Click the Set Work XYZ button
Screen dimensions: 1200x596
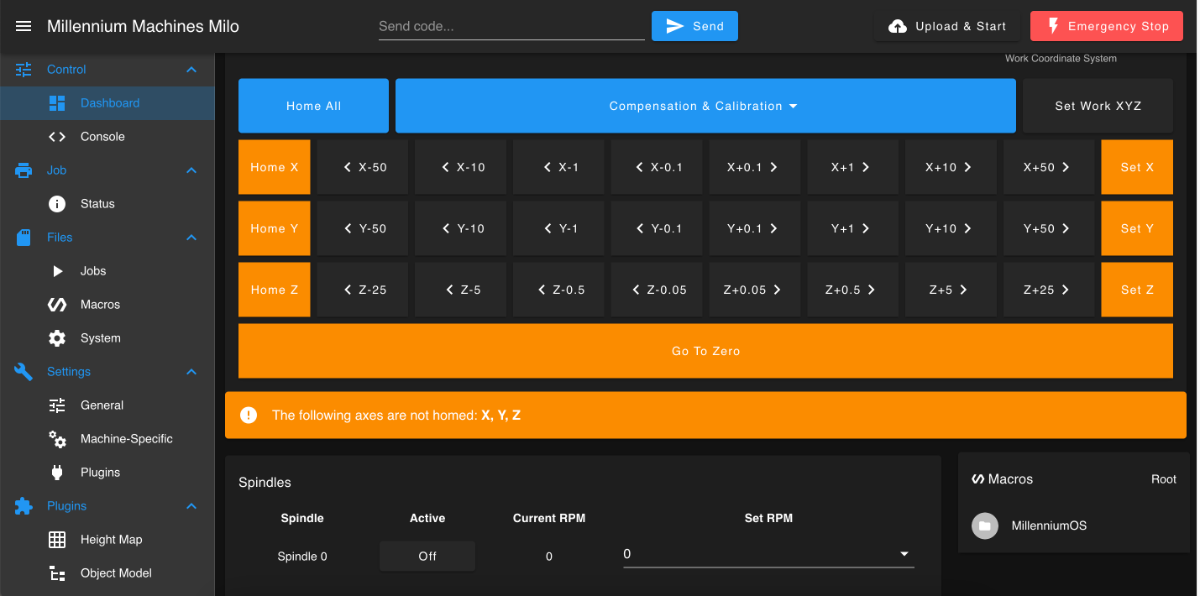pyautogui.click(x=1098, y=106)
